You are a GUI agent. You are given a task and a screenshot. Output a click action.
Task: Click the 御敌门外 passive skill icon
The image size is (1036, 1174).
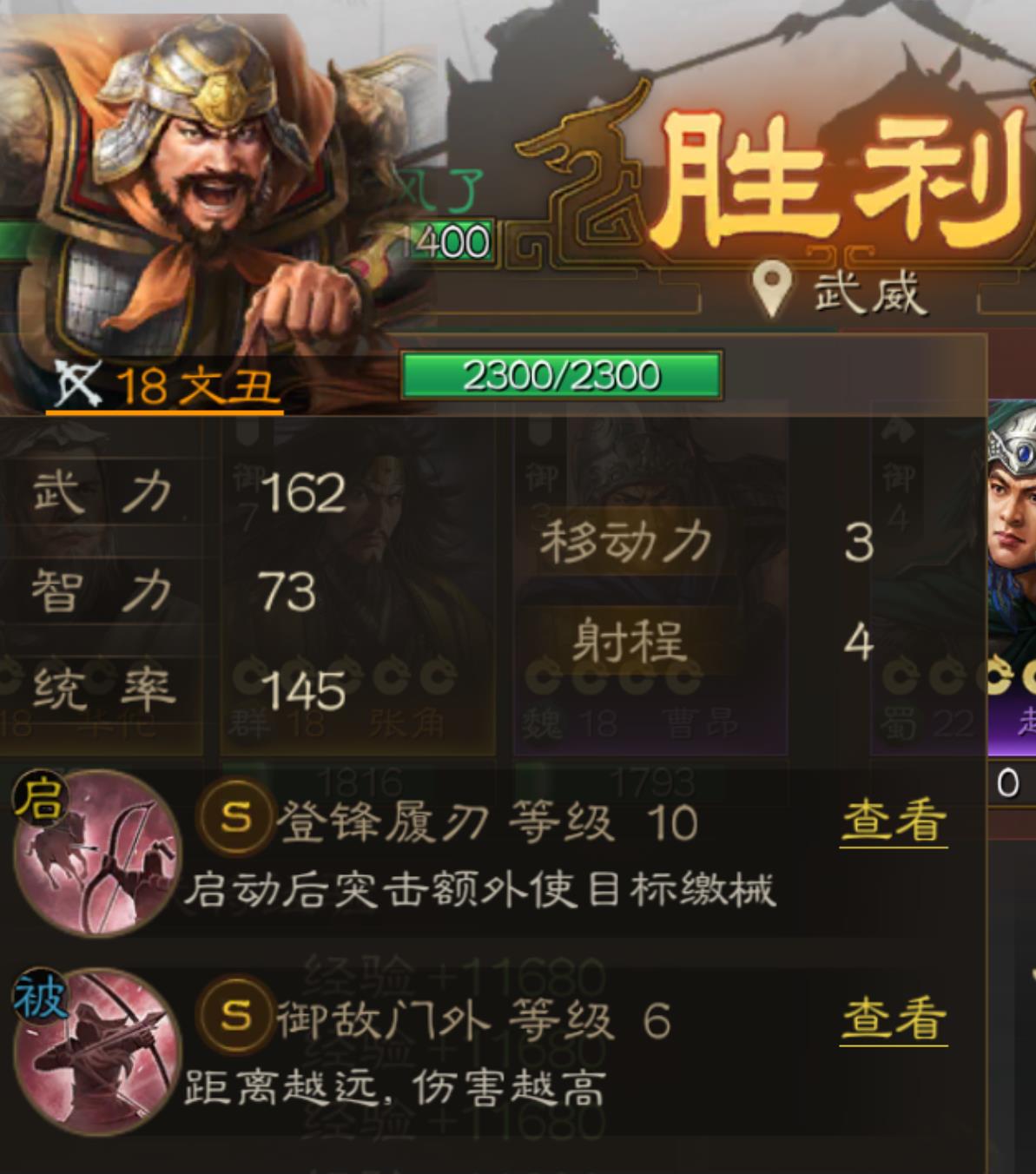(x=97, y=1052)
